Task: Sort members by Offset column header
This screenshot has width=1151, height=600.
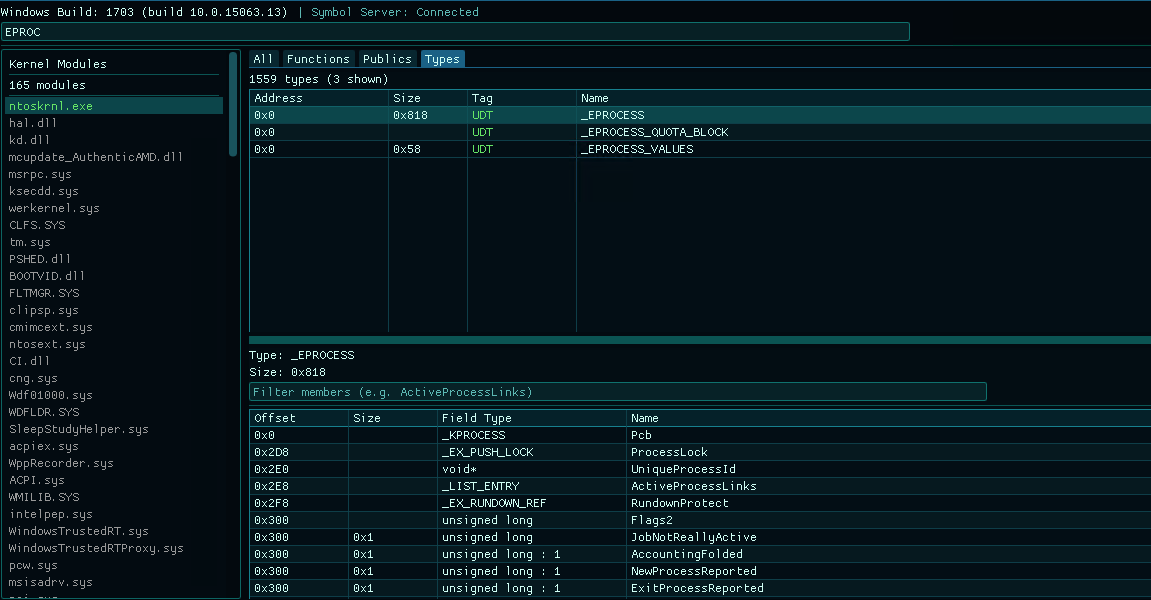Action: [x=299, y=418]
